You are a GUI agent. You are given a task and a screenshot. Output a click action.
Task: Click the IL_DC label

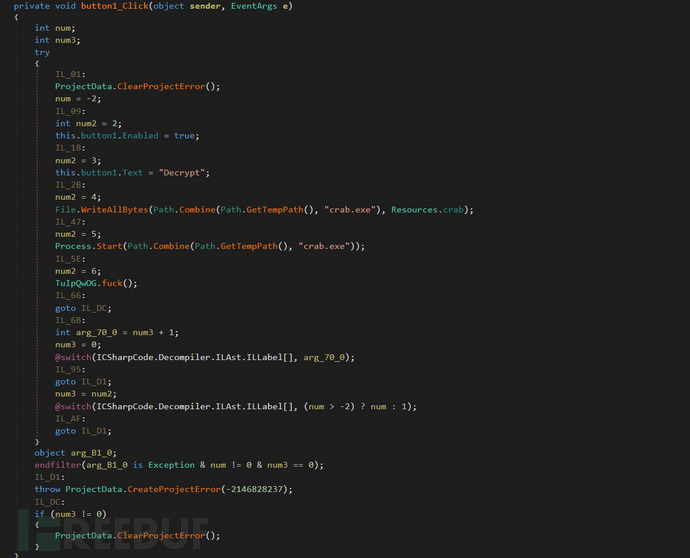[50, 502]
